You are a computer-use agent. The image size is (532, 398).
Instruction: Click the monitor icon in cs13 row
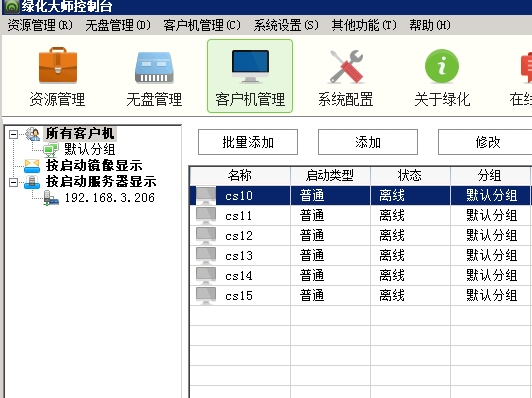tap(206, 255)
